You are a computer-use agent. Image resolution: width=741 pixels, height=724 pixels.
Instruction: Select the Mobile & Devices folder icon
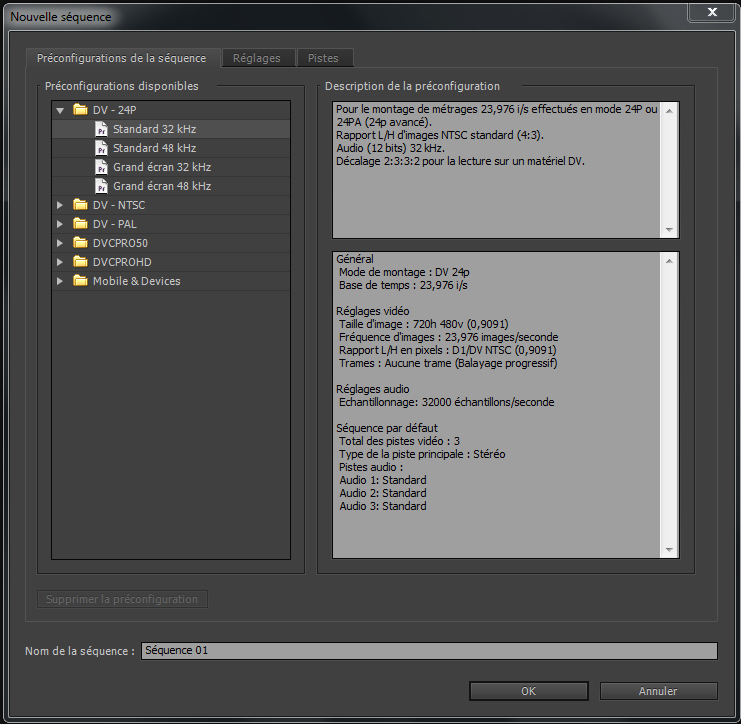coord(80,281)
